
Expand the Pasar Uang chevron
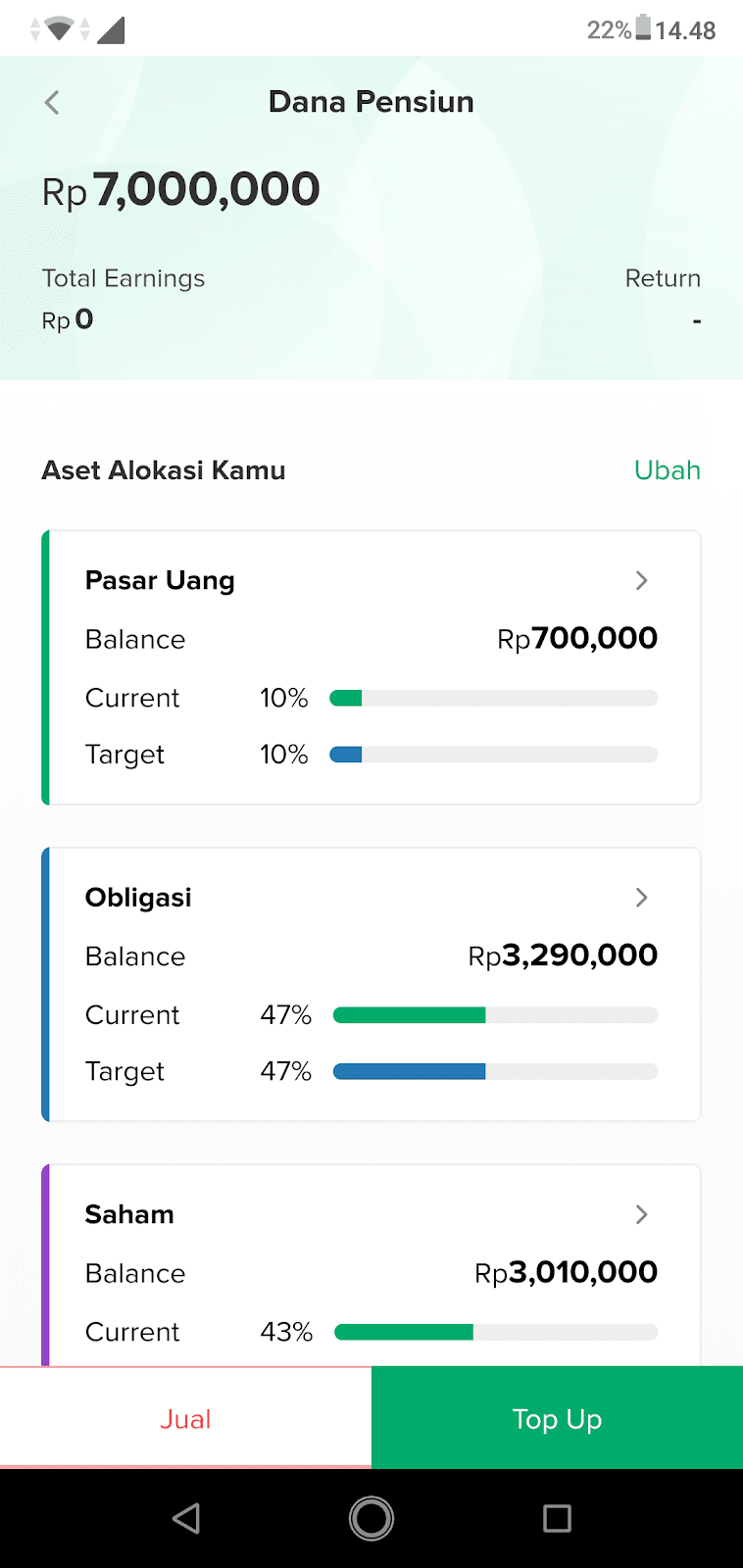[641, 580]
